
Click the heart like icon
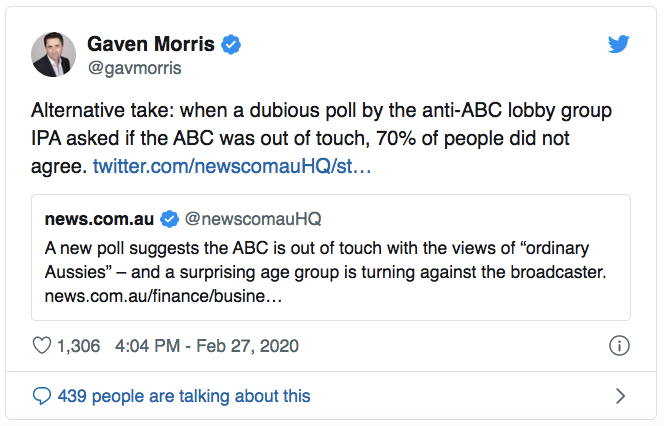click(x=42, y=346)
